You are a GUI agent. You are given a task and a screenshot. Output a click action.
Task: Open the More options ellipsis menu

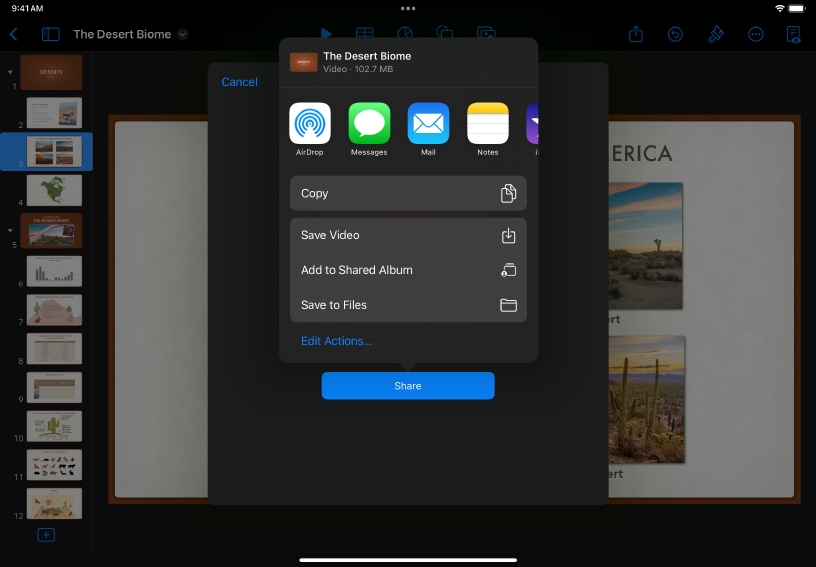755,34
